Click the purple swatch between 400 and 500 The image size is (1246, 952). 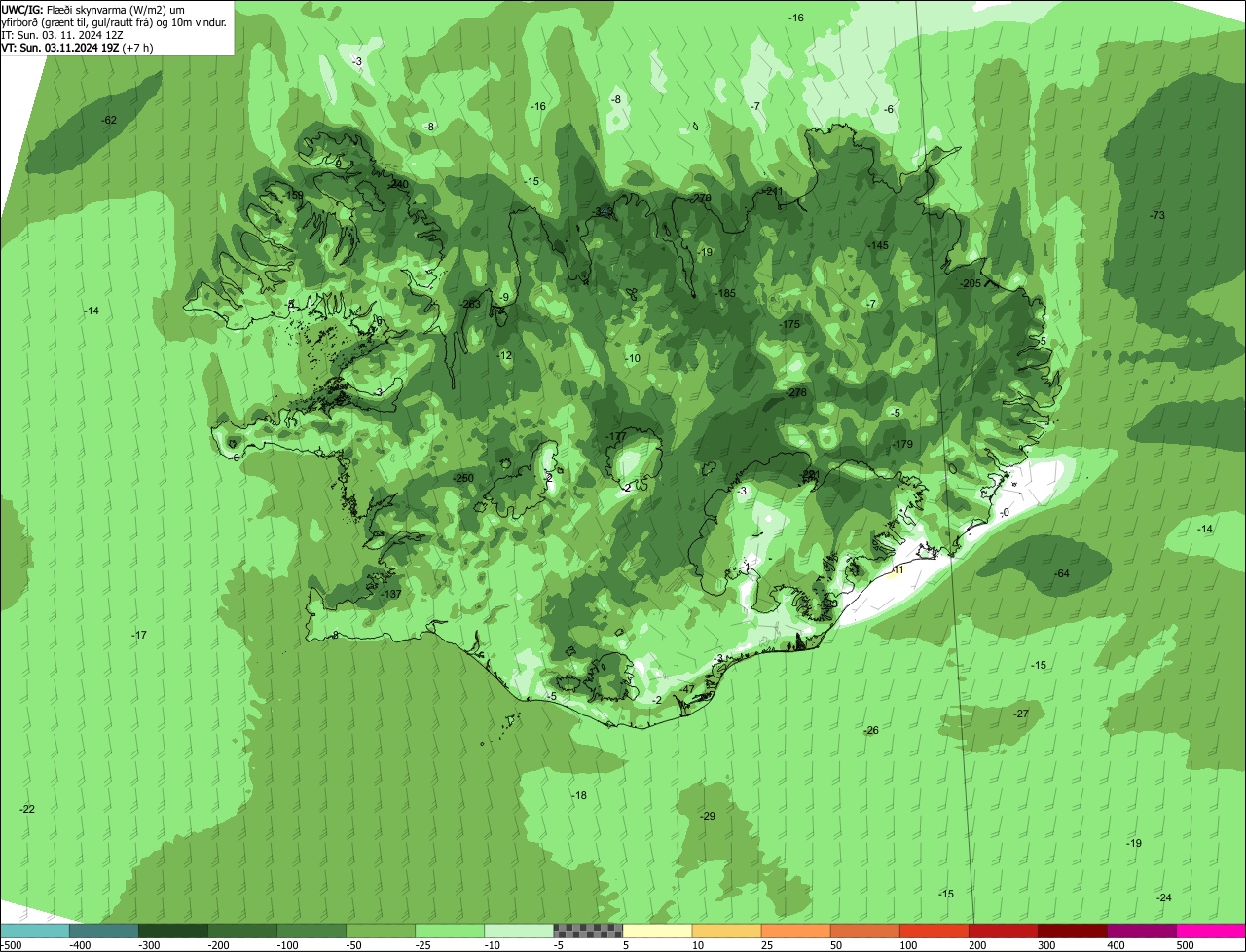[1142, 931]
